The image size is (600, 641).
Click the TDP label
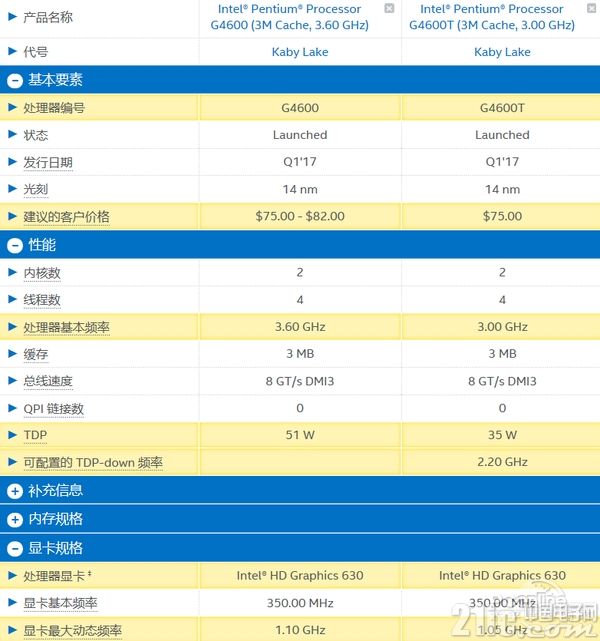point(35,435)
